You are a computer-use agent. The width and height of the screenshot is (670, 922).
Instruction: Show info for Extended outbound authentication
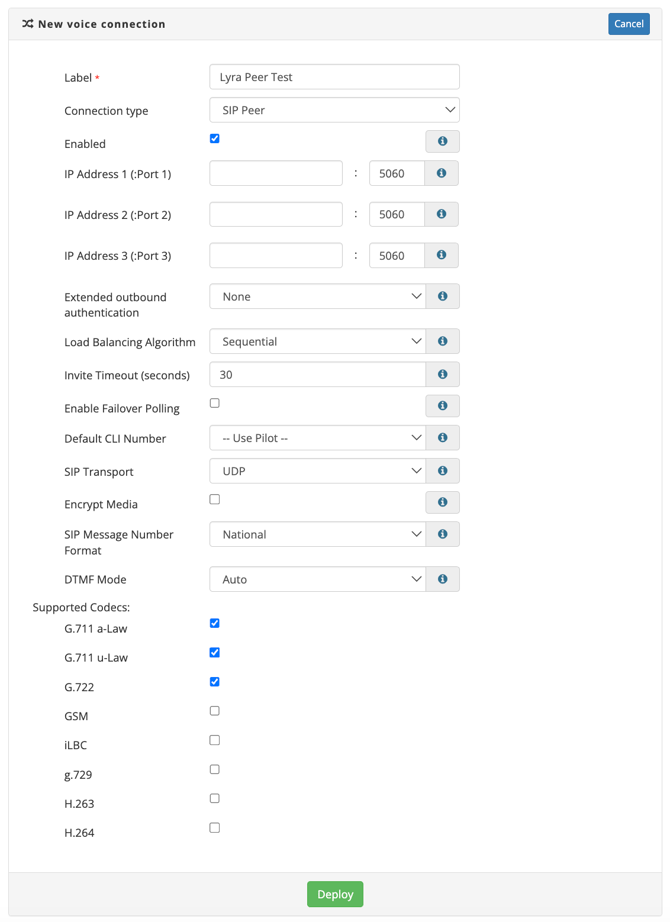tap(442, 297)
